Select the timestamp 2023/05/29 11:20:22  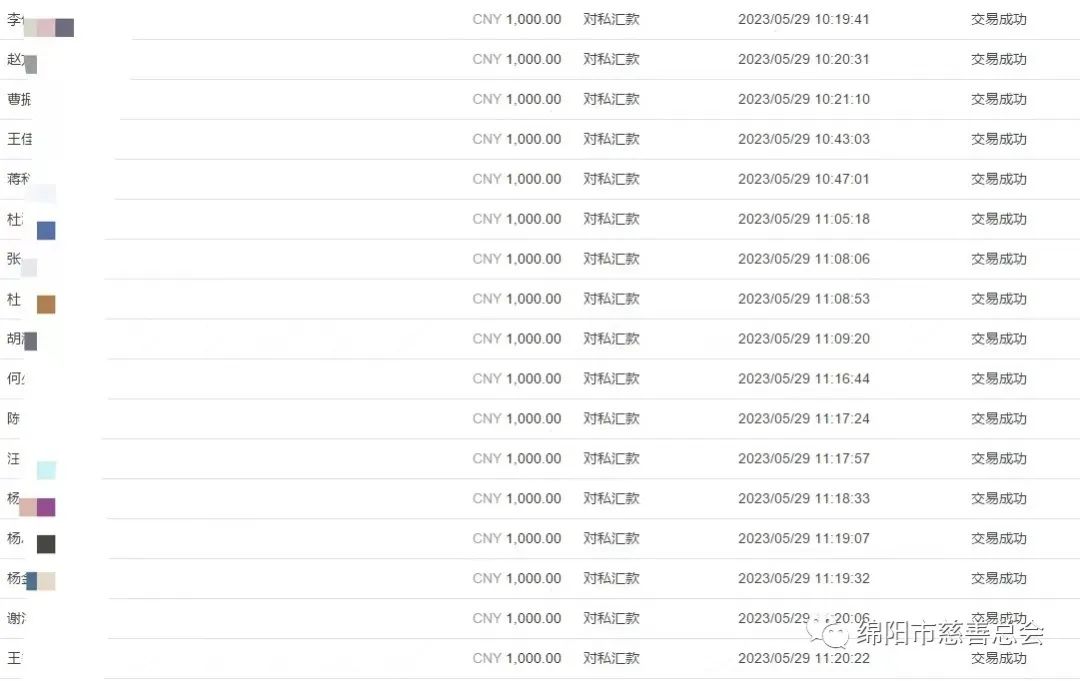(803, 659)
